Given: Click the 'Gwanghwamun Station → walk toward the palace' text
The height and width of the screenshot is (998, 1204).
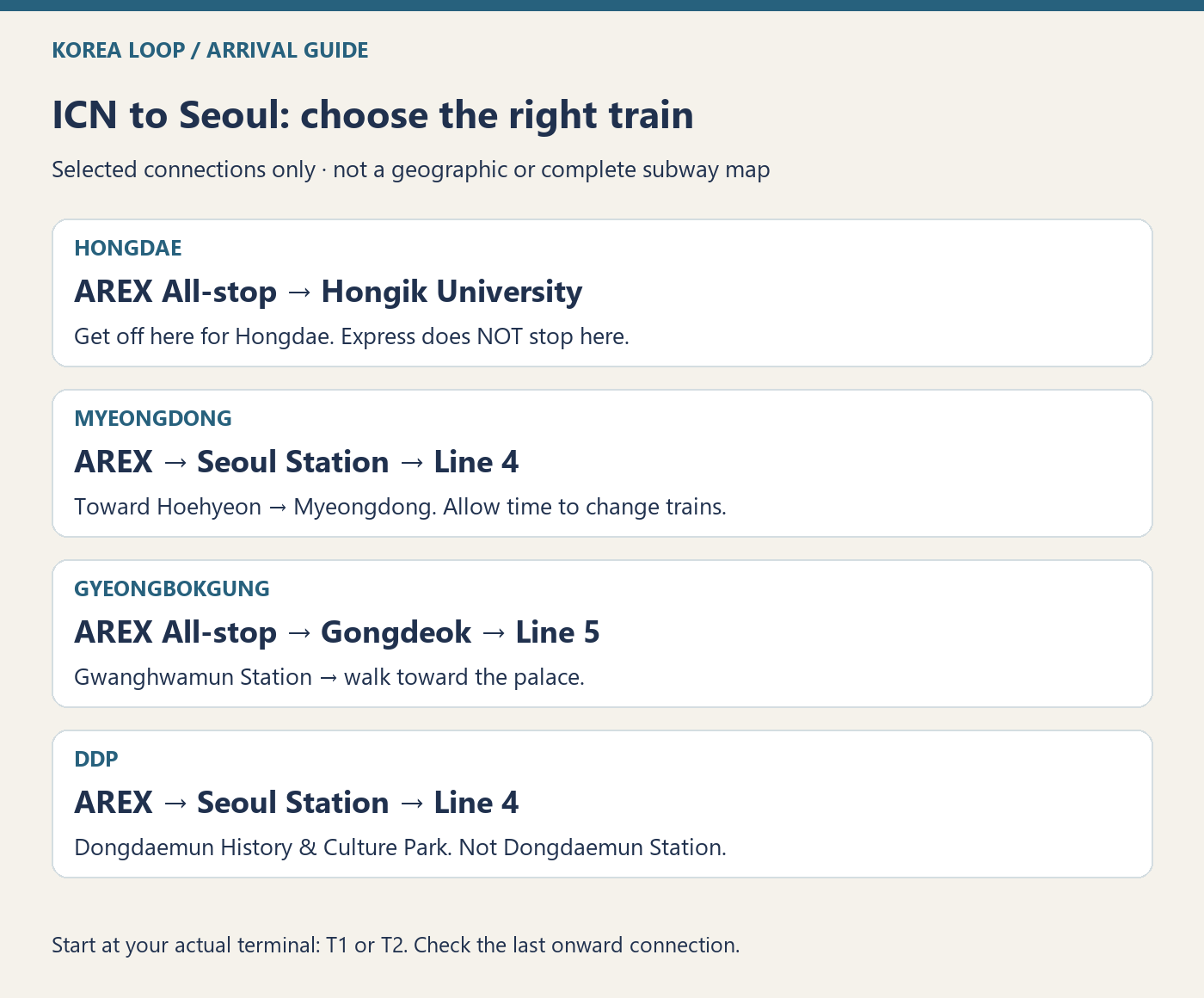Looking at the screenshot, I should (x=329, y=677).
